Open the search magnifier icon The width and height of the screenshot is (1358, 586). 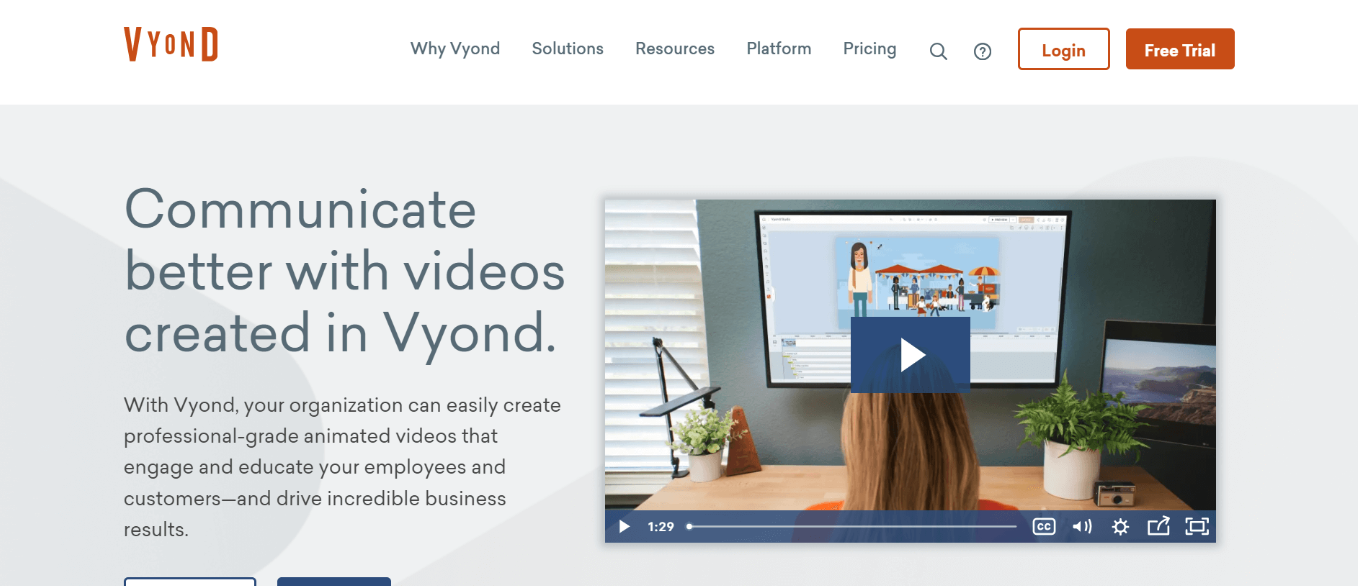coord(938,51)
